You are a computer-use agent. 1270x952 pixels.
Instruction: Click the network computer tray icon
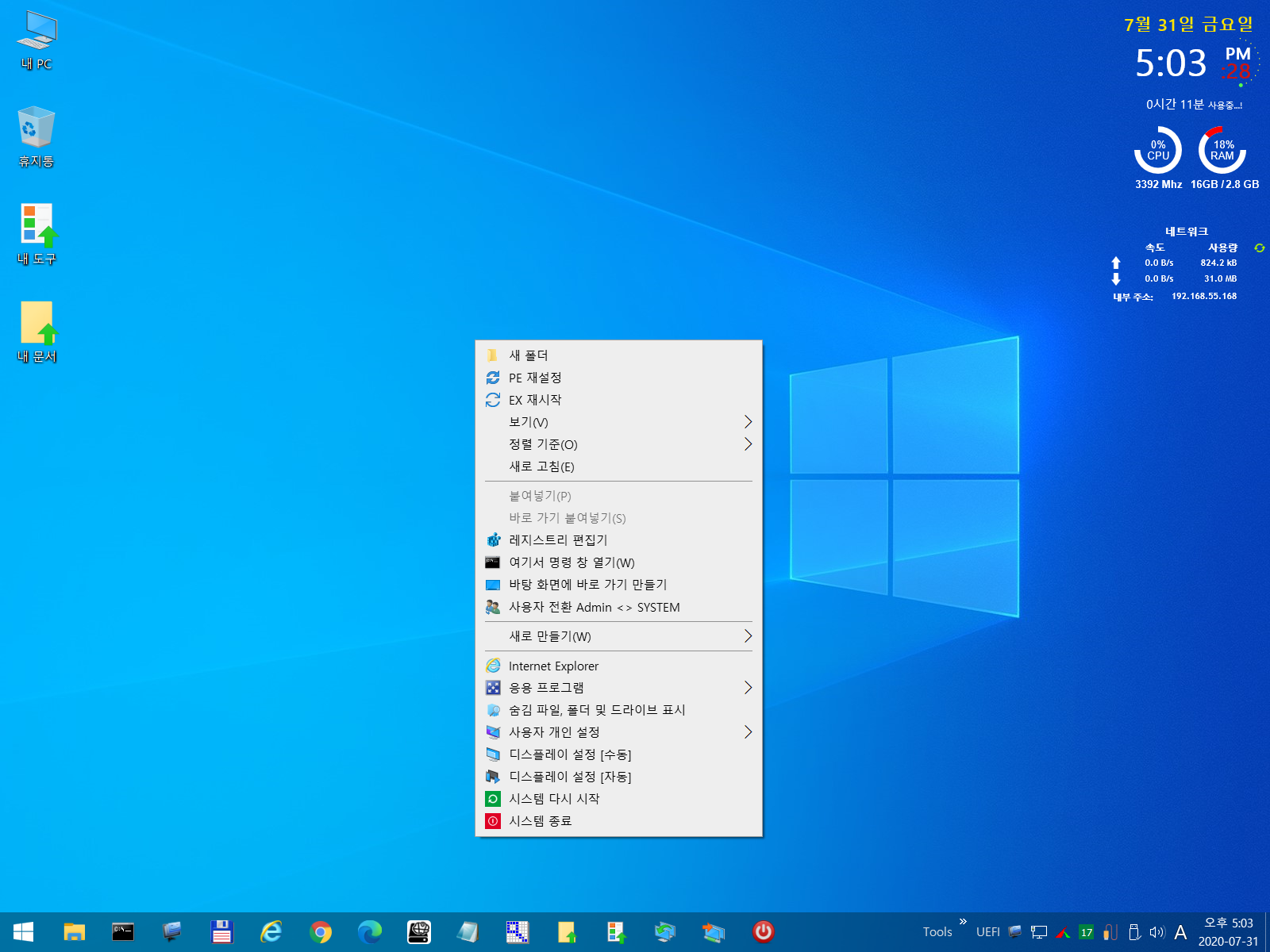pos(1039,932)
